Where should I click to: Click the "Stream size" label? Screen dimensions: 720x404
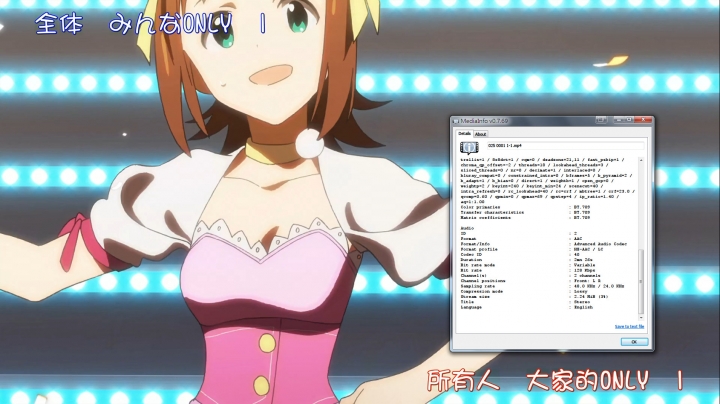tap(475, 297)
